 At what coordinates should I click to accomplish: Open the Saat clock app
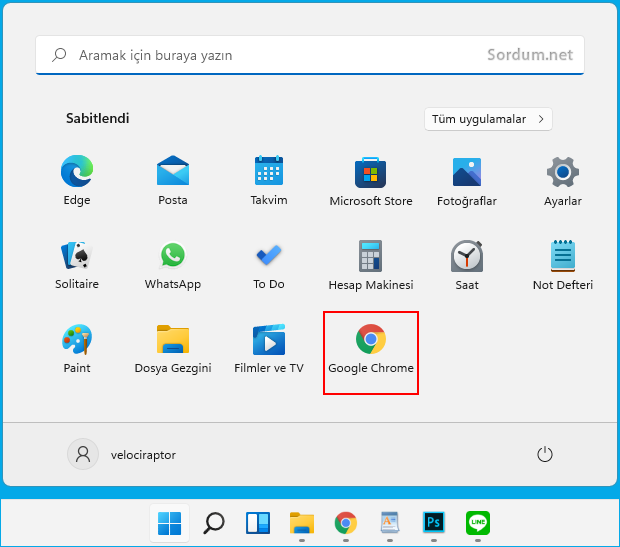click(467, 266)
